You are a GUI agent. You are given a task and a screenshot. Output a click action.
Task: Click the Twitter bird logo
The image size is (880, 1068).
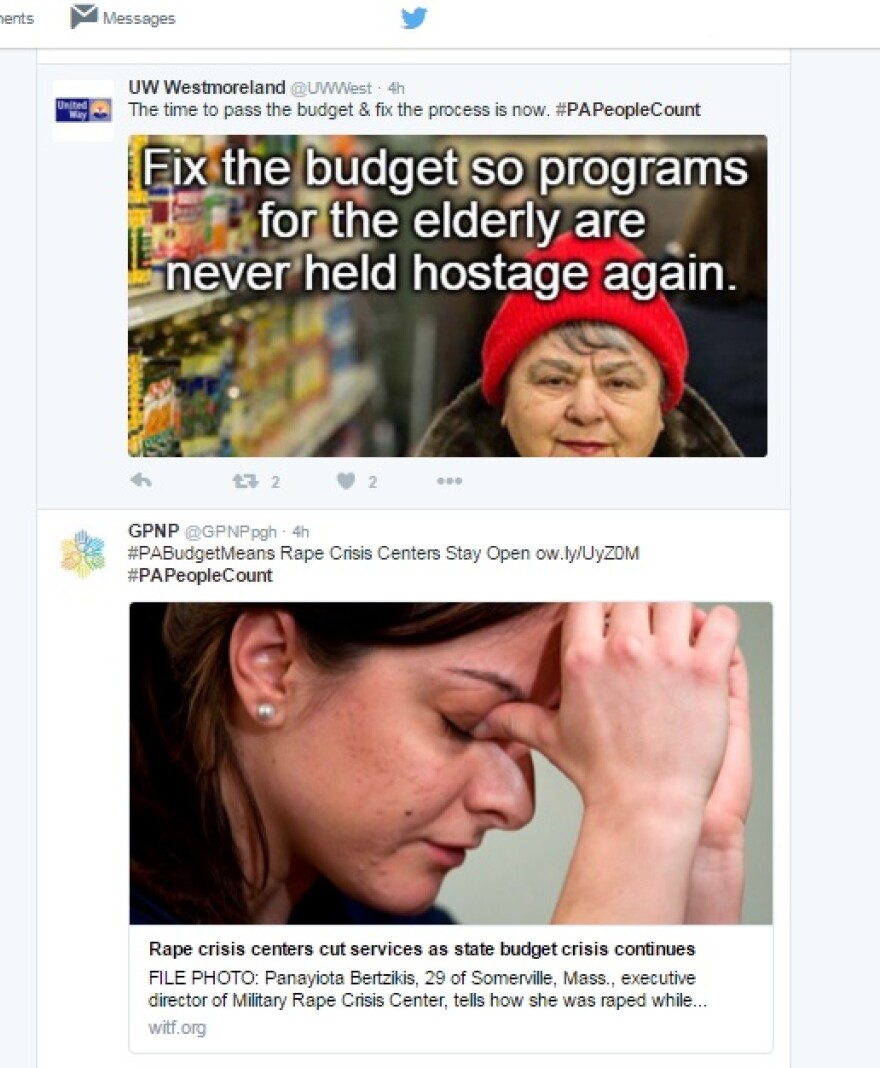pyautogui.click(x=414, y=17)
